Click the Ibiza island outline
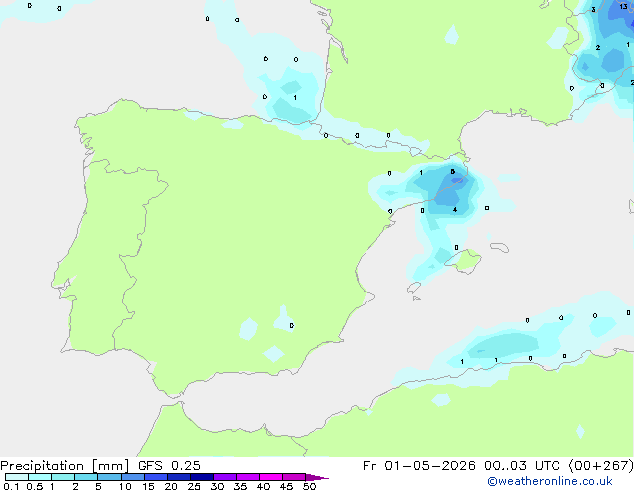634x490 pixels. click(x=414, y=288)
